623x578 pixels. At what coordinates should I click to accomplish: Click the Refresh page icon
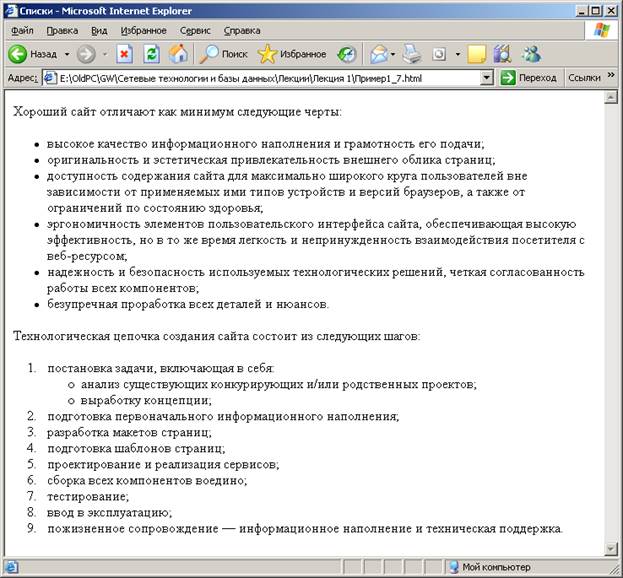pos(151,54)
